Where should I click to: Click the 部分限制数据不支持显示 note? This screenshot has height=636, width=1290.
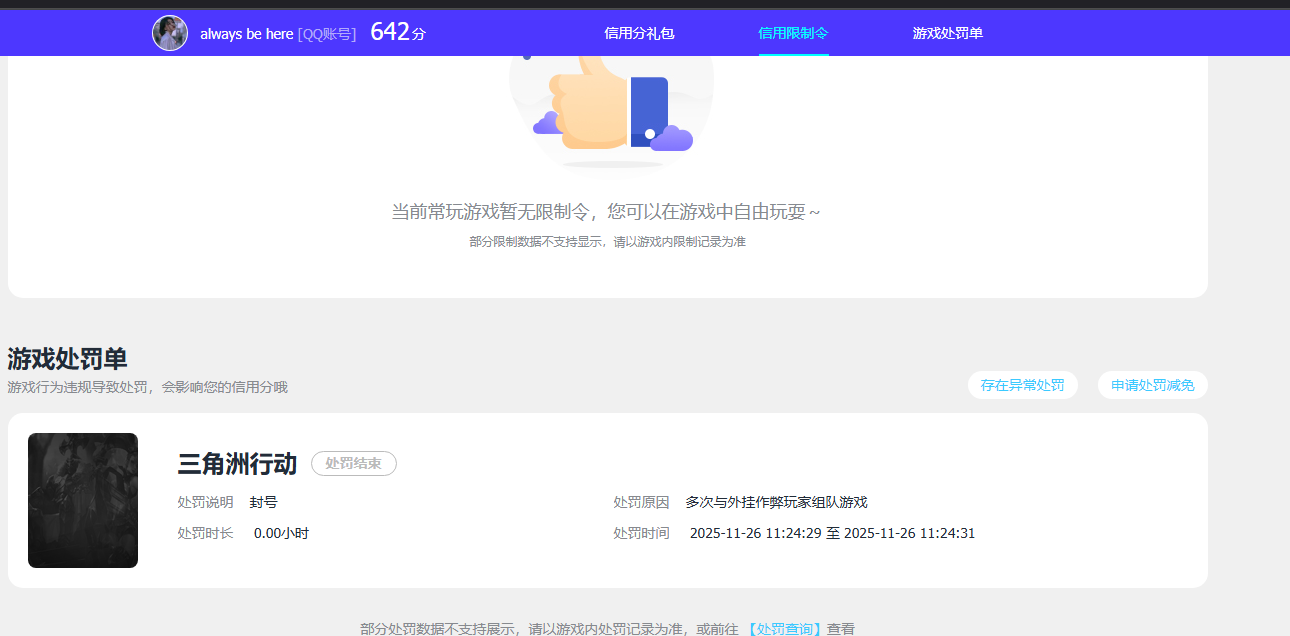click(x=607, y=242)
